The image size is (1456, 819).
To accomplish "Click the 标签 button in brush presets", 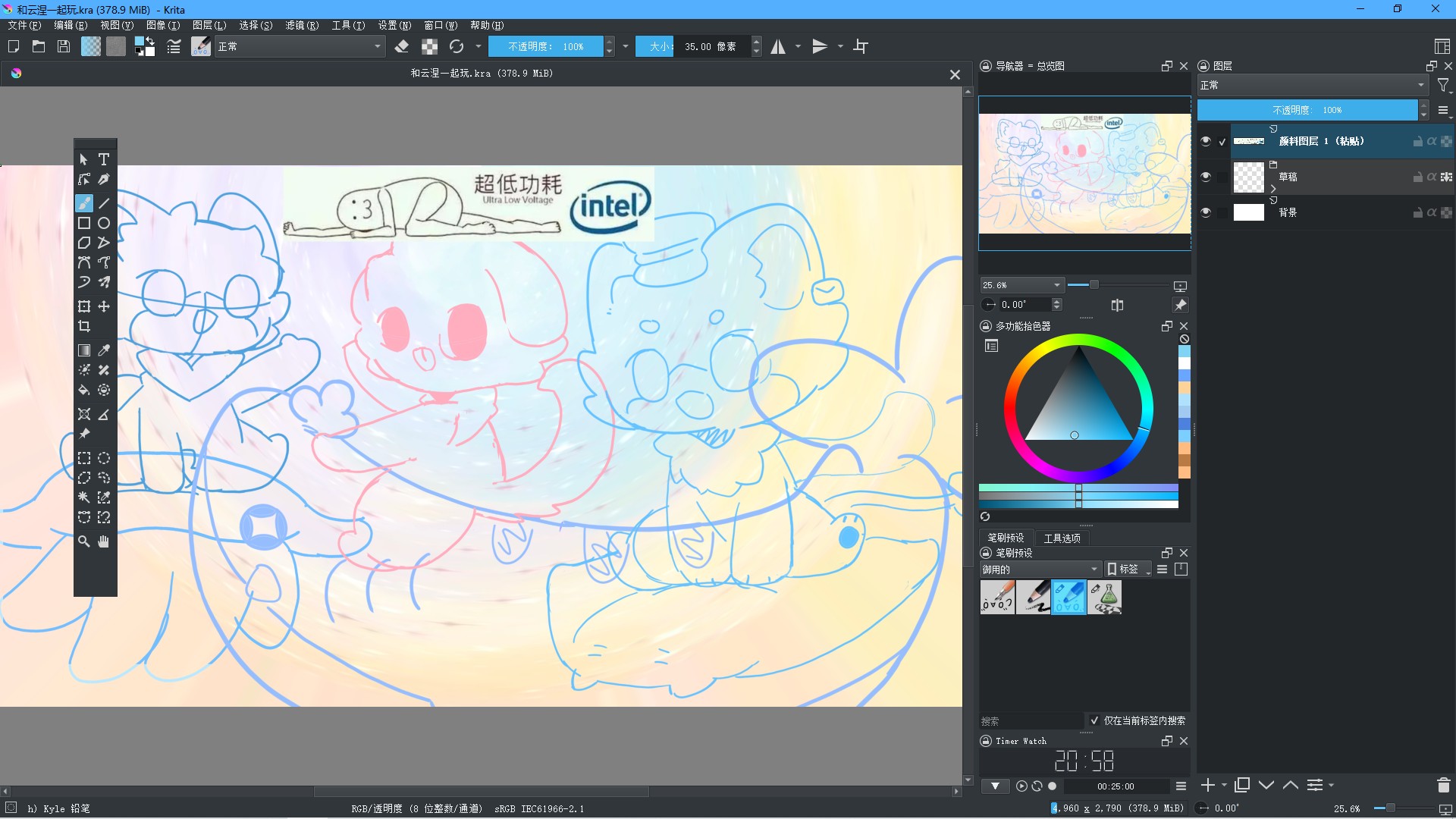I will [1127, 570].
